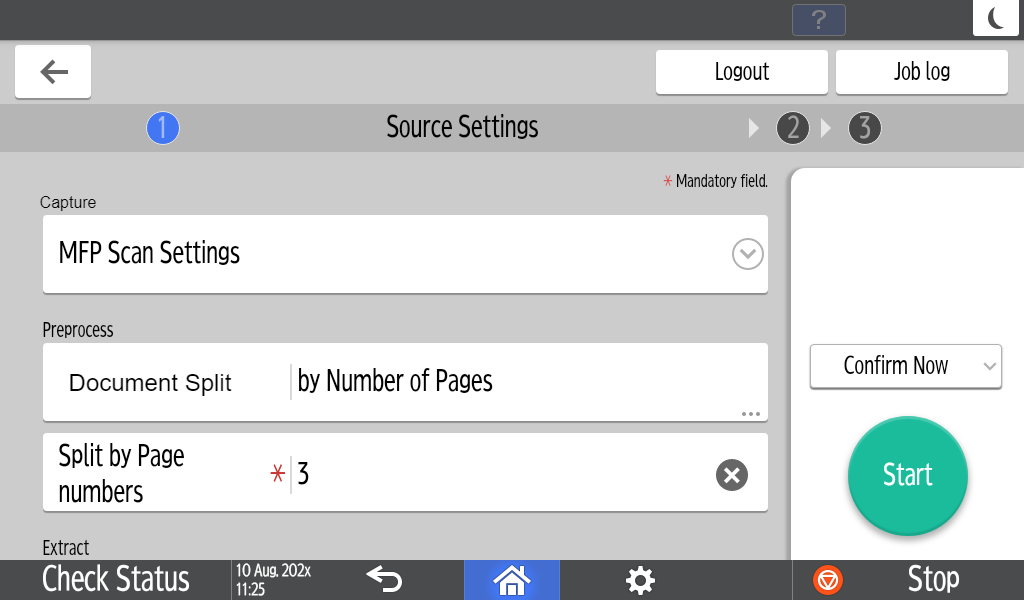The height and width of the screenshot is (600, 1024).
Task: Jump to step 1 Source Settings
Action: pyautogui.click(x=163, y=128)
